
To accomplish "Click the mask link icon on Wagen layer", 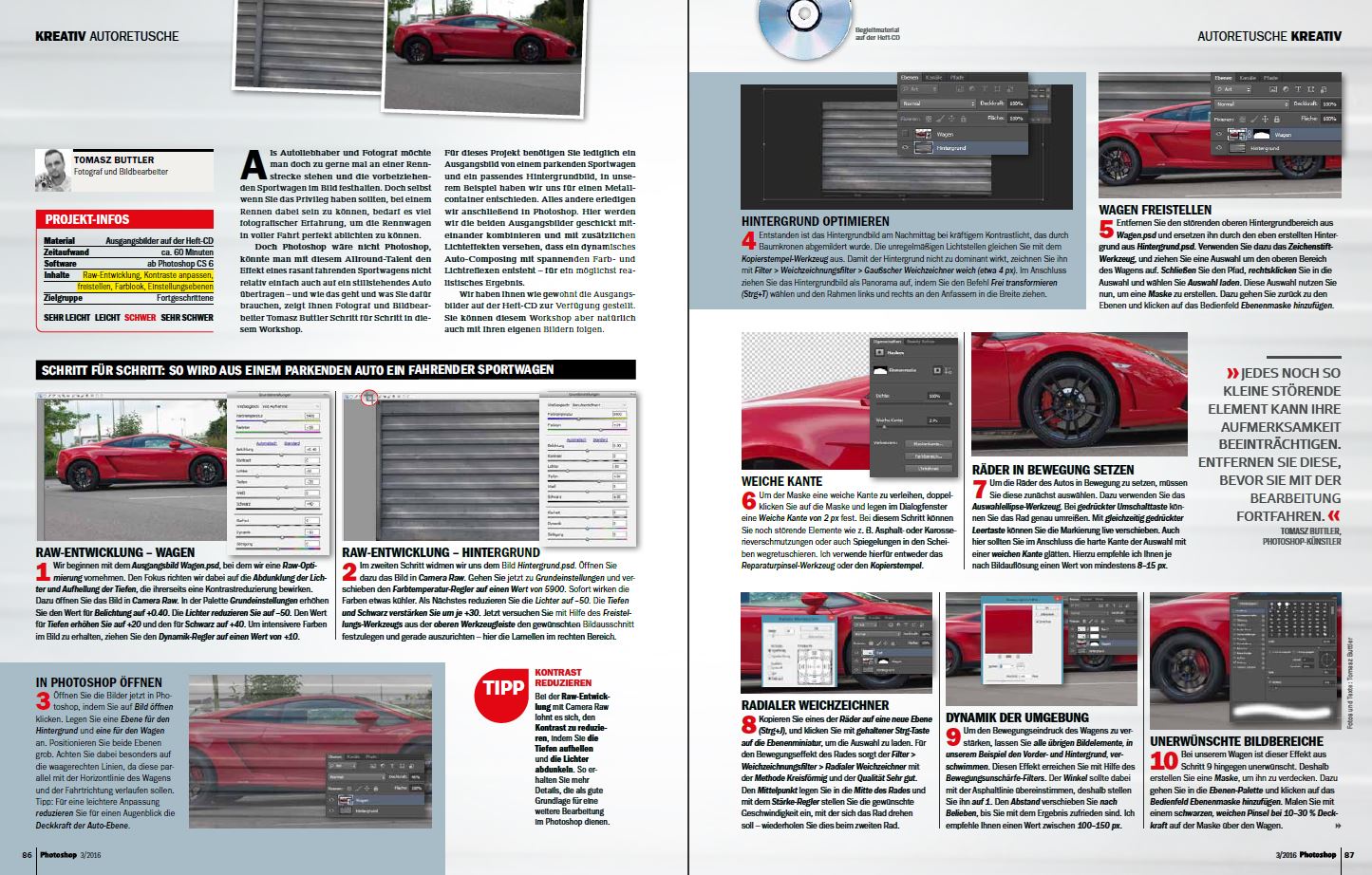I will [1250, 134].
